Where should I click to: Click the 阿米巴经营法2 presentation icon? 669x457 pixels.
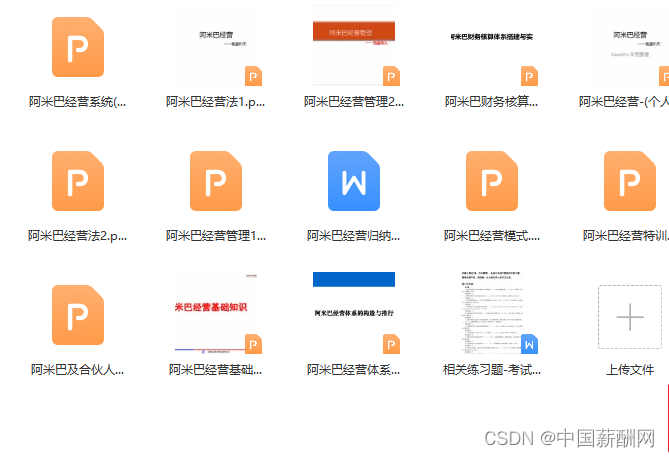click(78, 181)
